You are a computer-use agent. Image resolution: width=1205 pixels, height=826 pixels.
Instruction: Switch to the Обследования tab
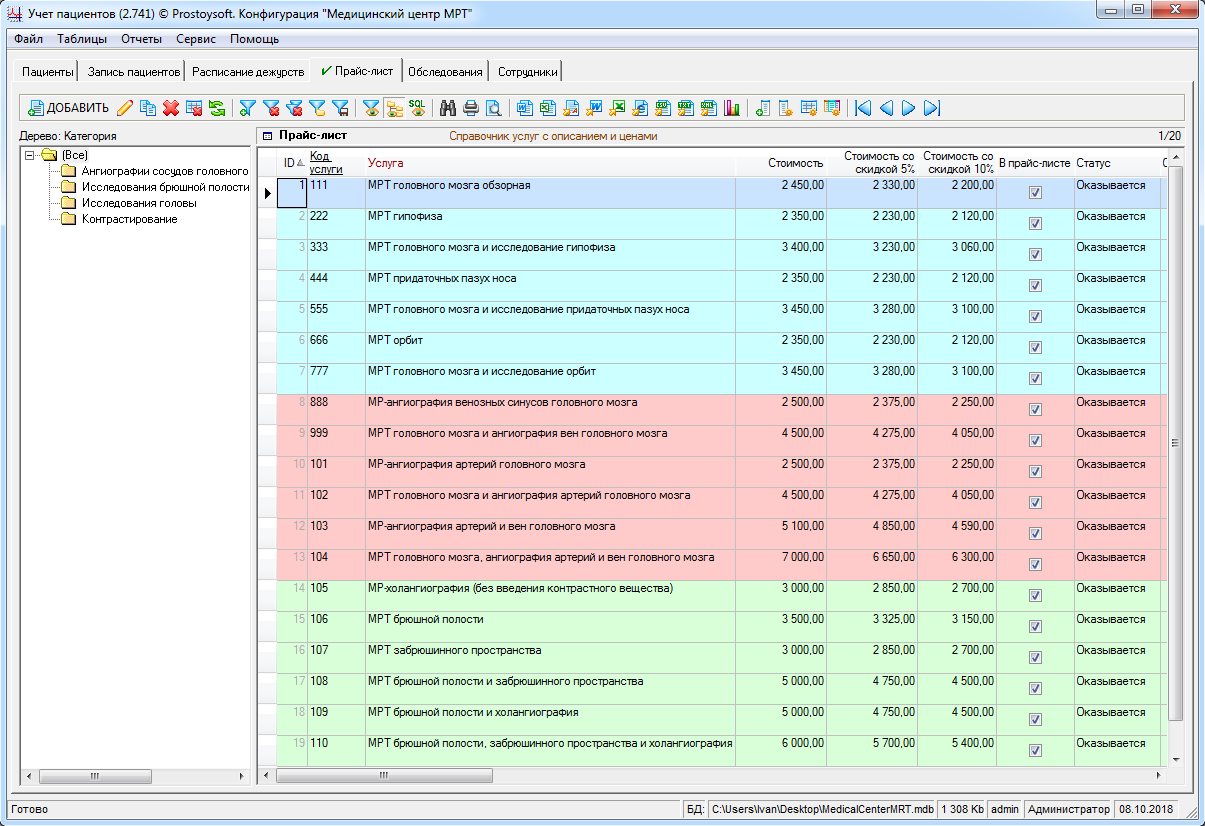click(446, 72)
